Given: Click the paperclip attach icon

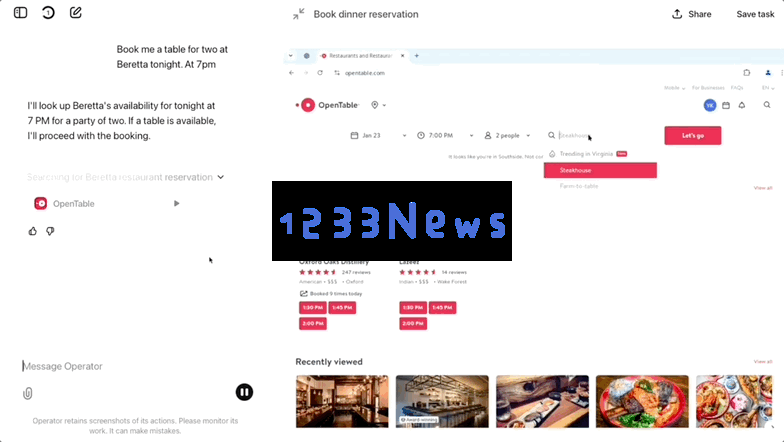Looking at the screenshot, I should coord(28,394).
